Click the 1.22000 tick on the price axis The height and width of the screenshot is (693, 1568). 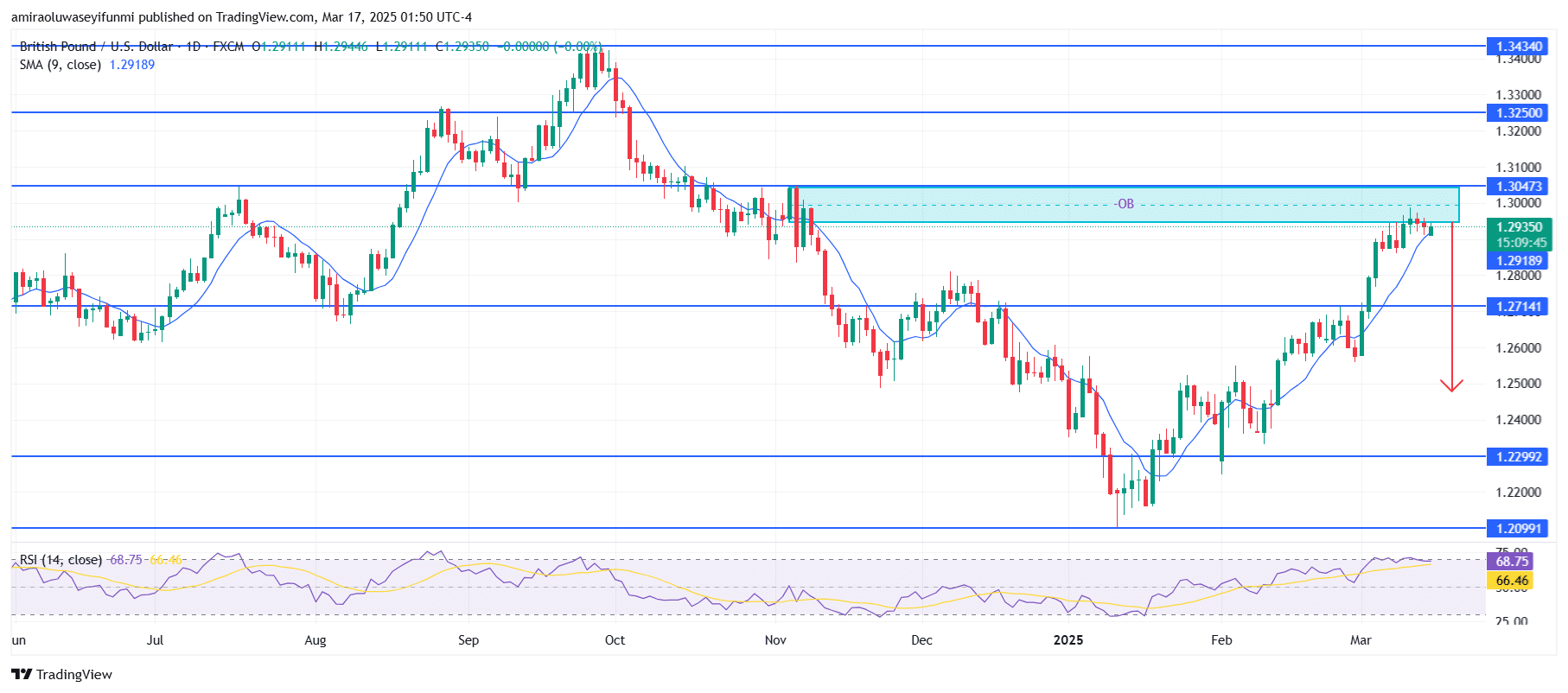[x=1519, y=493]
